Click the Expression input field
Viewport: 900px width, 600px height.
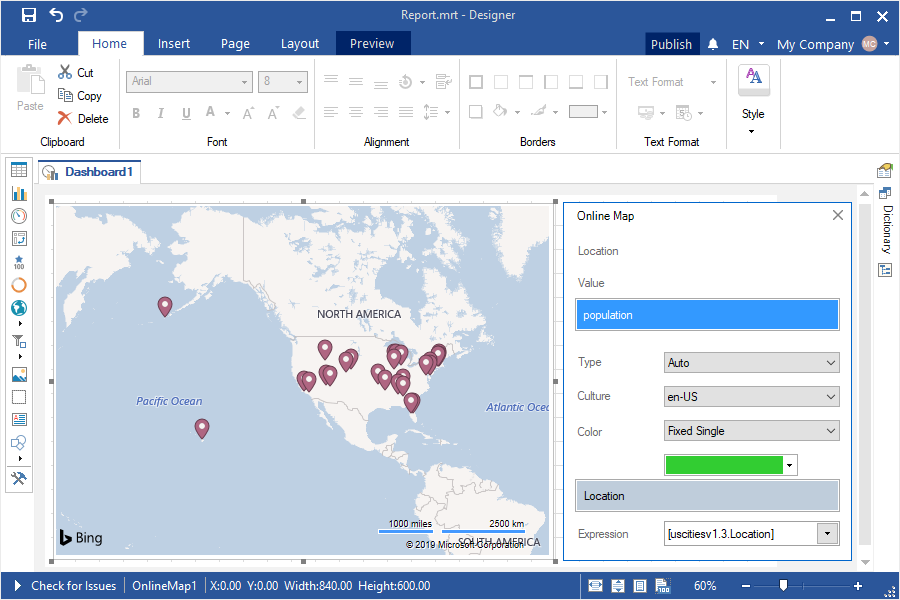[740, 533]
